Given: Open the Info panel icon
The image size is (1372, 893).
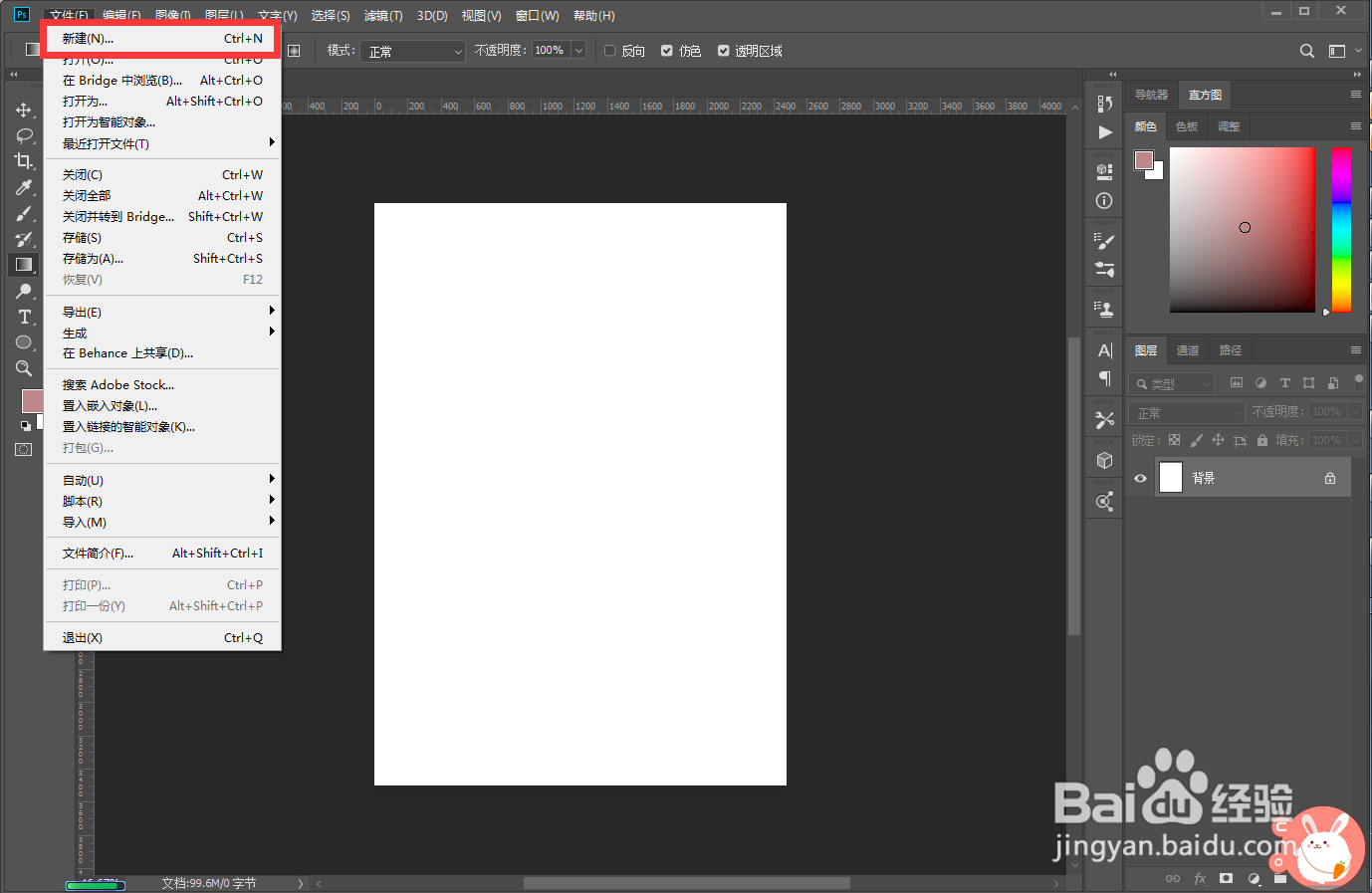Looking at the screenshot, I should point(1104,200).
